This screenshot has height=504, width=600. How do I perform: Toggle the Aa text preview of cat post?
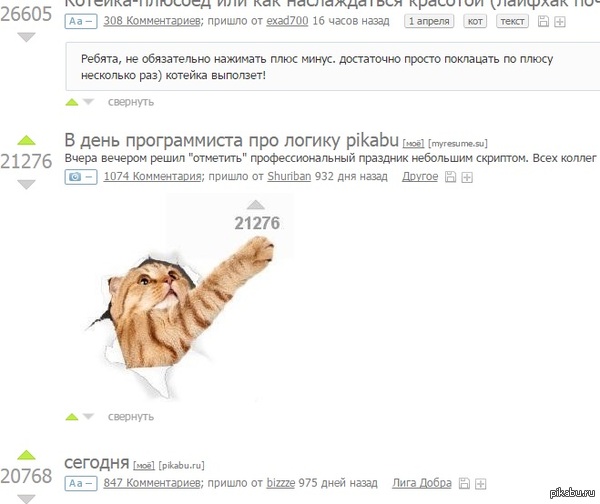(81, 21)
